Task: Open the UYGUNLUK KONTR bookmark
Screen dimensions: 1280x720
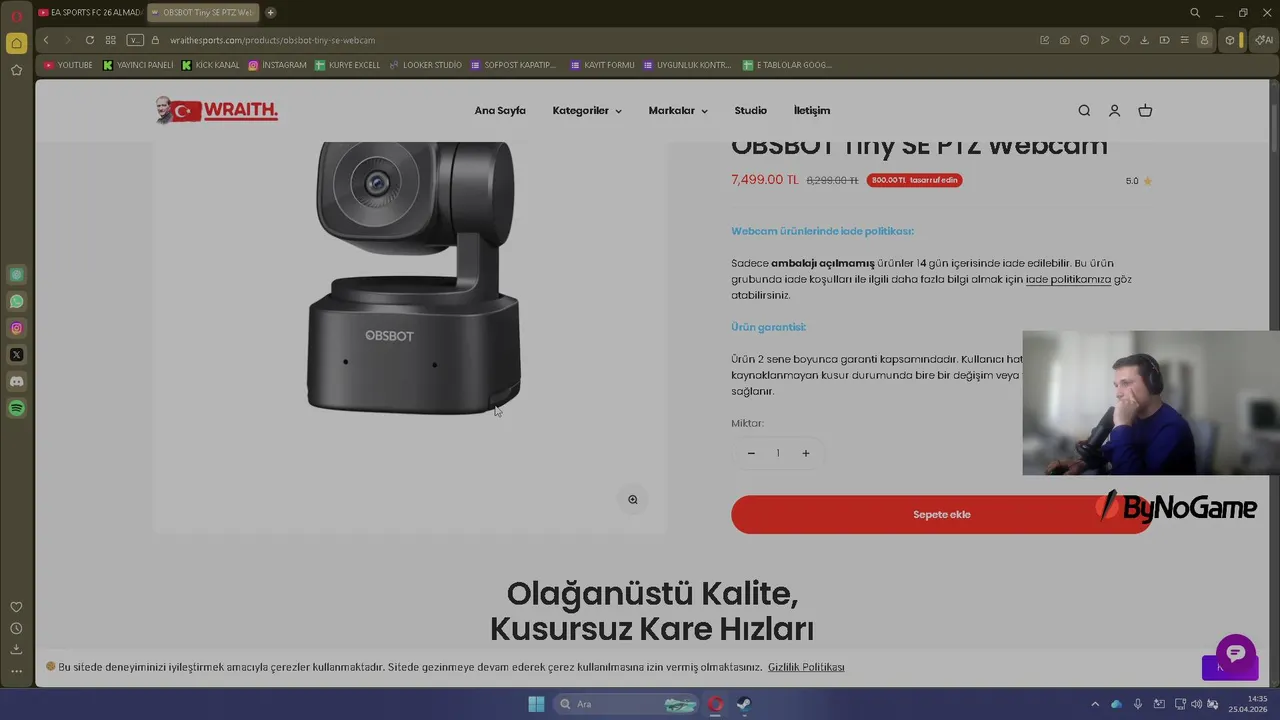Action: [687, 65]
